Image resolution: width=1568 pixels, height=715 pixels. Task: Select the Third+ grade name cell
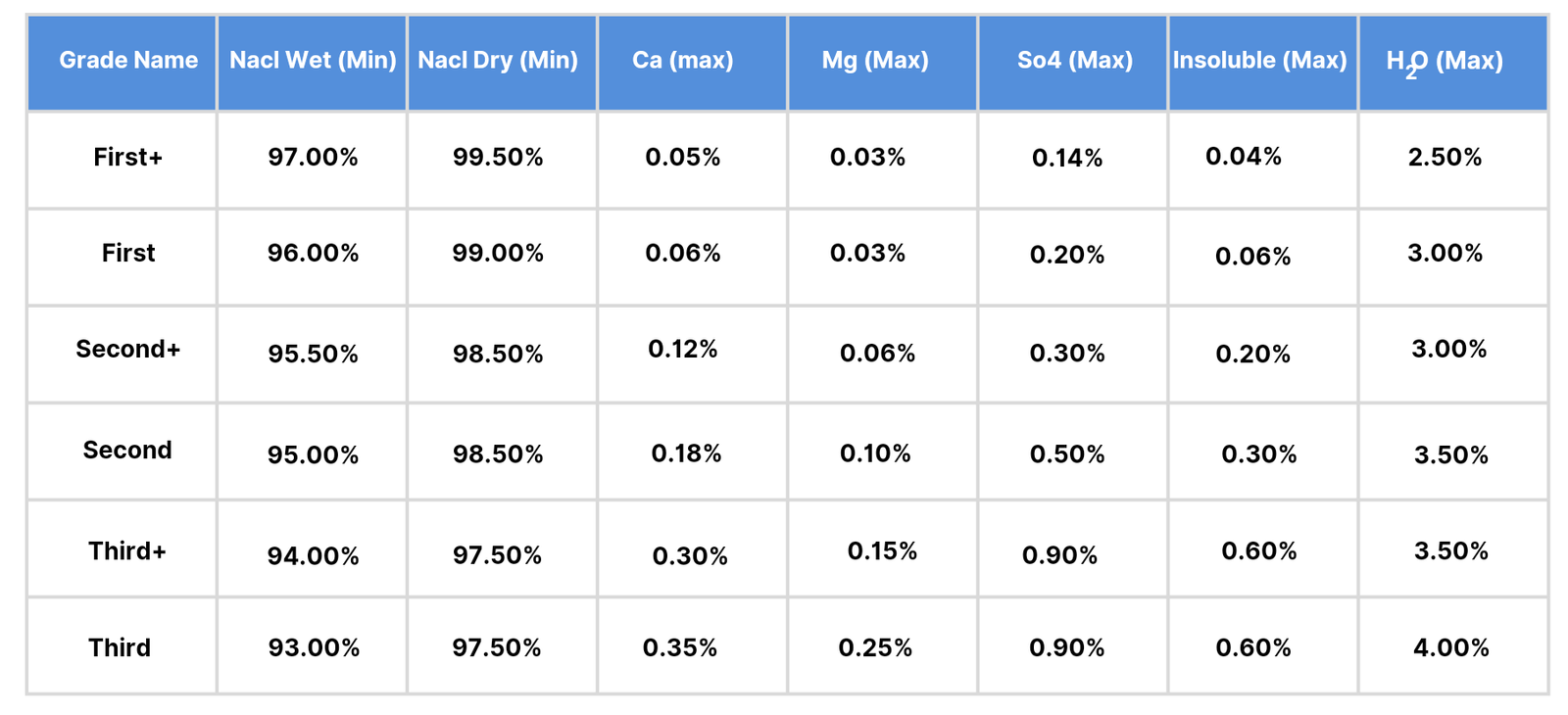click(x=127, y=551)
